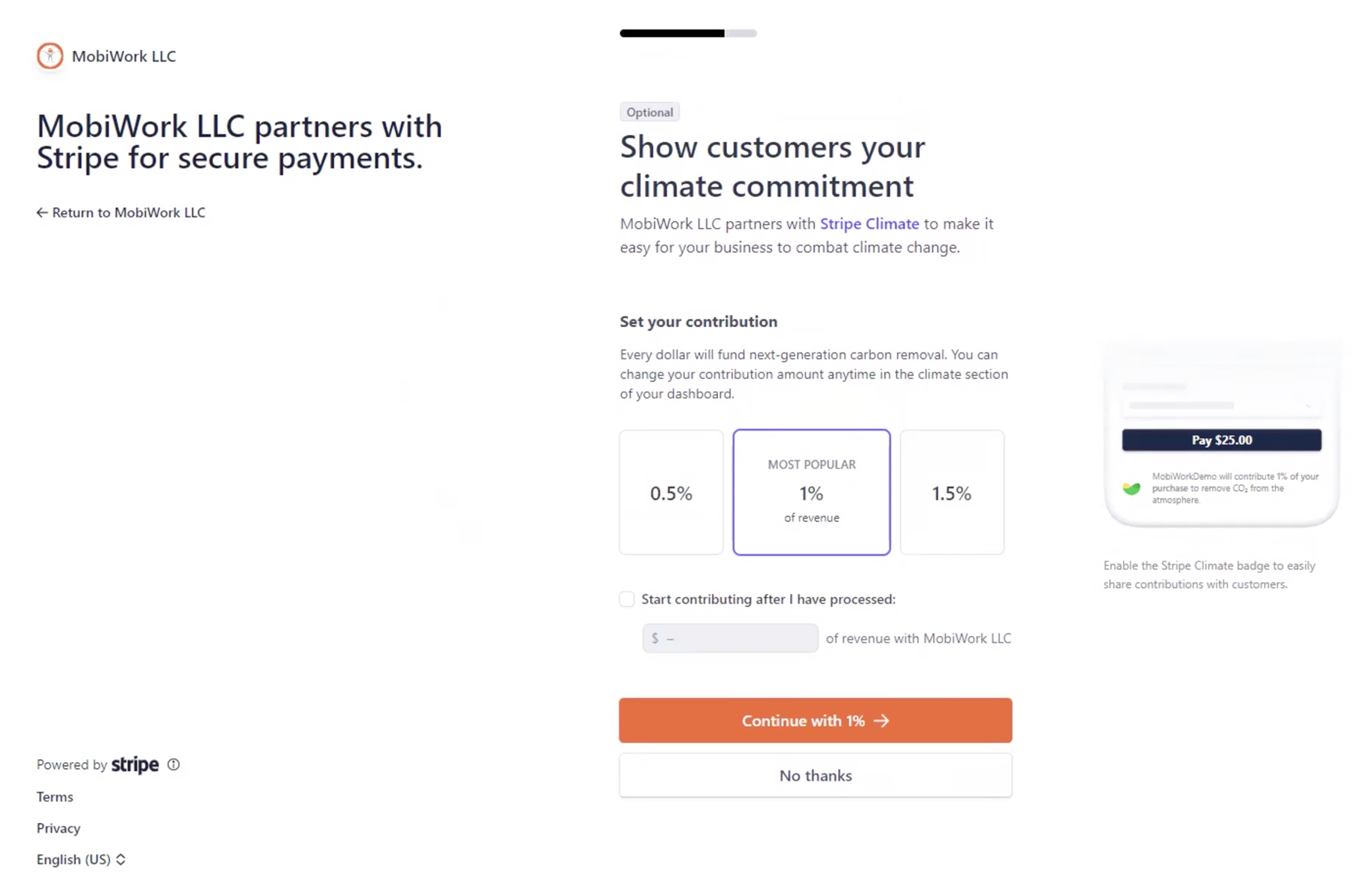Open the Terms link
The height and width of the screenshot is (875, 1372).
tap(55, 796)
